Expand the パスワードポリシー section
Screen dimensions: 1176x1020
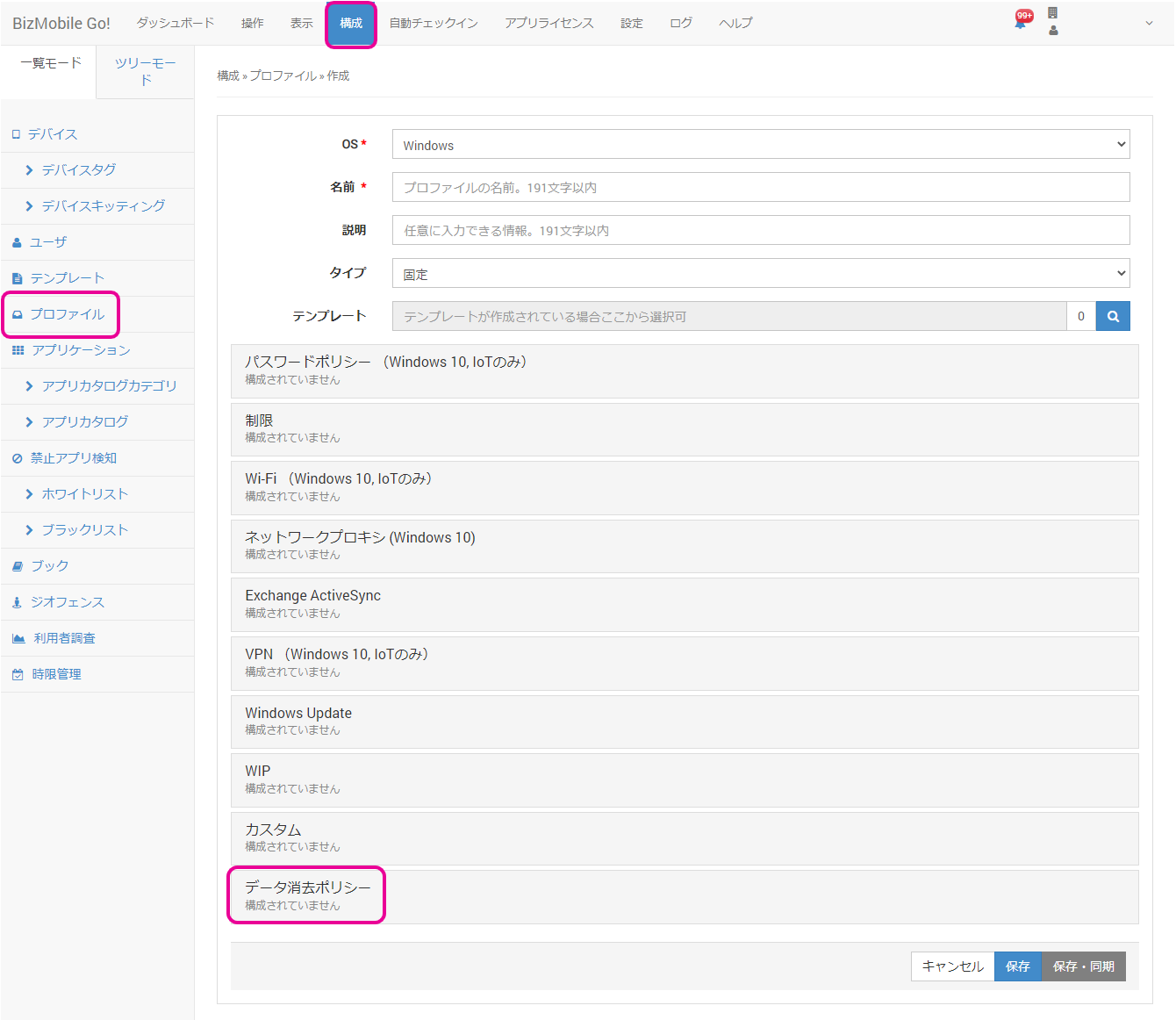(x=384, y=370)
